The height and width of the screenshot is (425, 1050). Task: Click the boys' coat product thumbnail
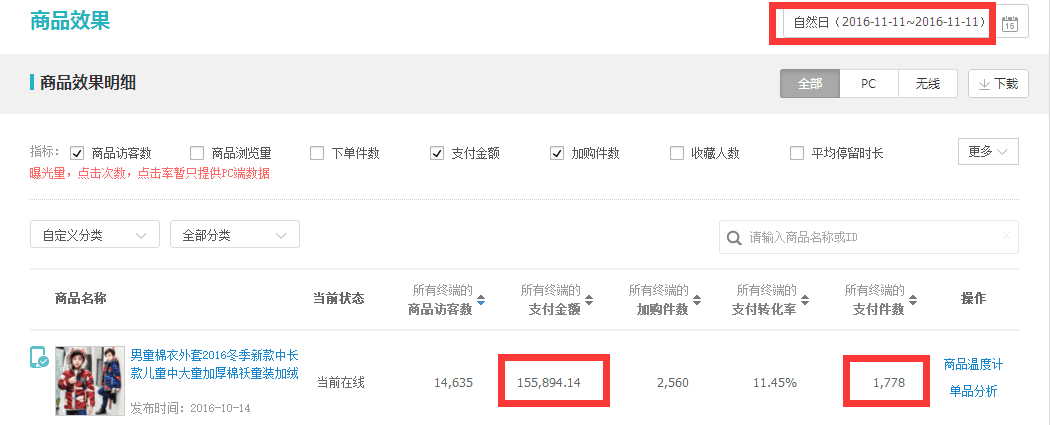[x=90, y=381]
